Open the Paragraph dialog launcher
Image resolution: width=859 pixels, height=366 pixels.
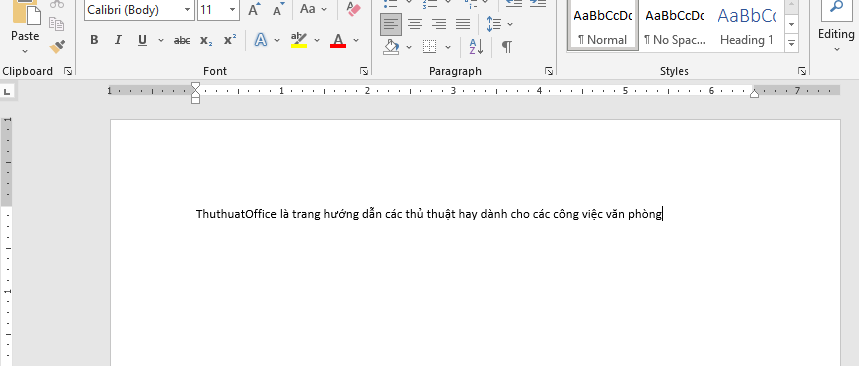point(549,71)
